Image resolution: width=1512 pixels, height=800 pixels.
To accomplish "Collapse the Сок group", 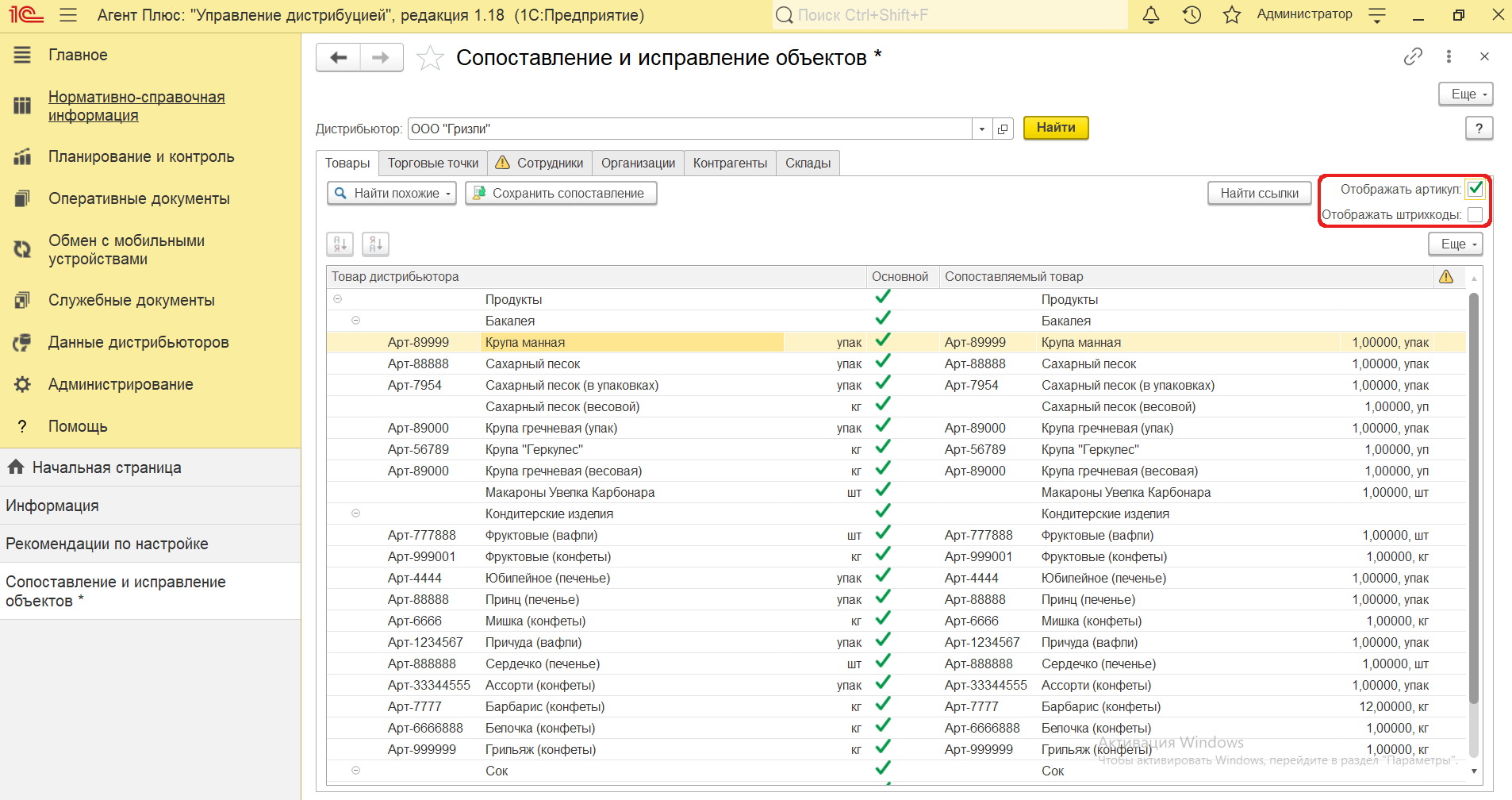I will (x=355, y=771).
